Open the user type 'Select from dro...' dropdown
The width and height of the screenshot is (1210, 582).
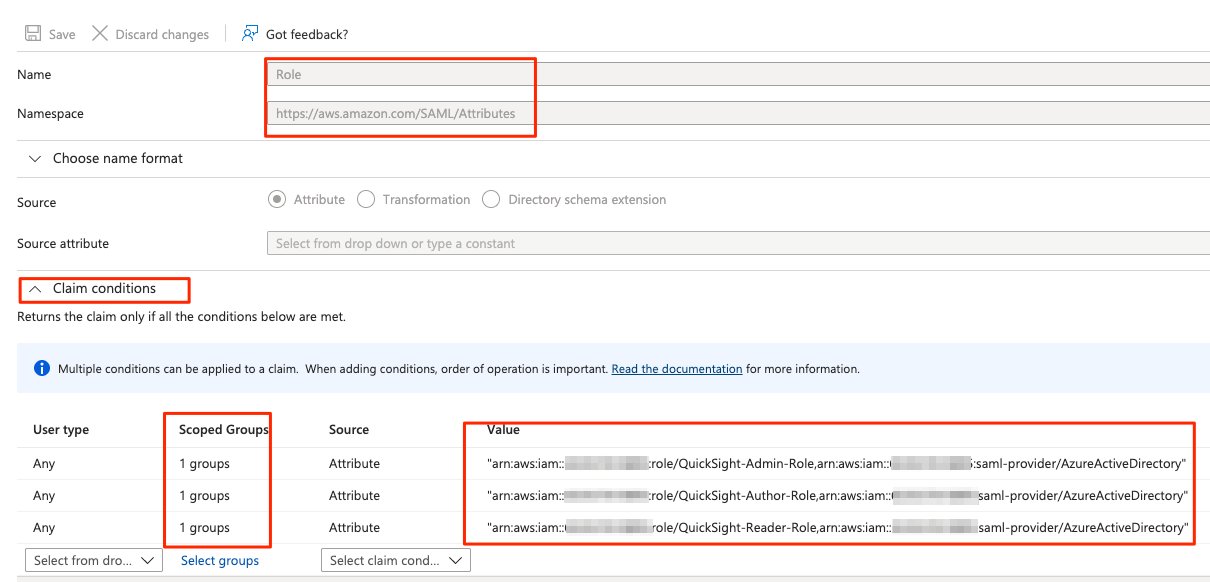[x=93, y=560]
